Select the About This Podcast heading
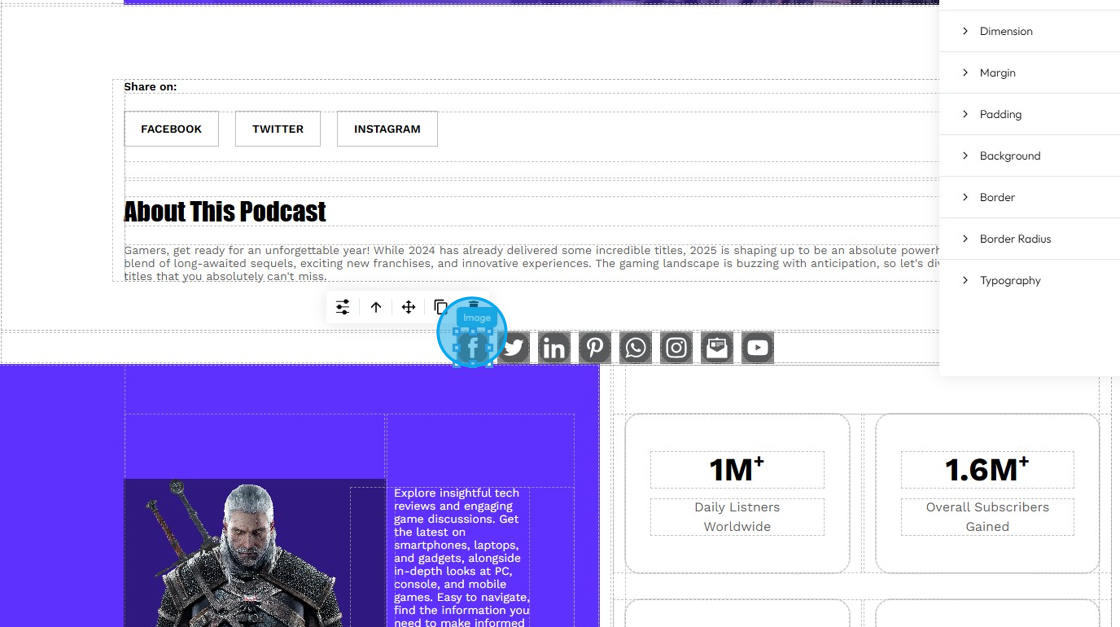Image resolution: width=1120 pixels, height=627 pixels. click(225, 211)
